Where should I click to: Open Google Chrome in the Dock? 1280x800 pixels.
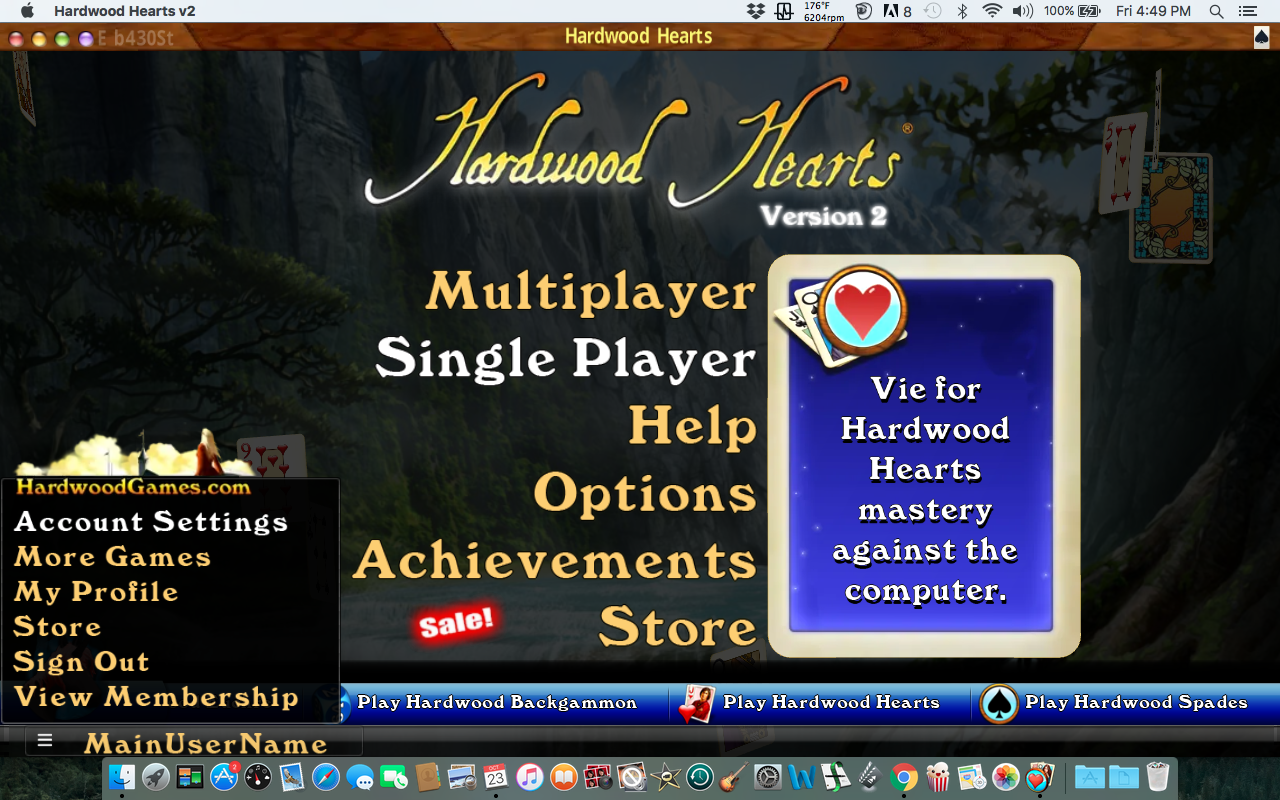pos(904,777)
